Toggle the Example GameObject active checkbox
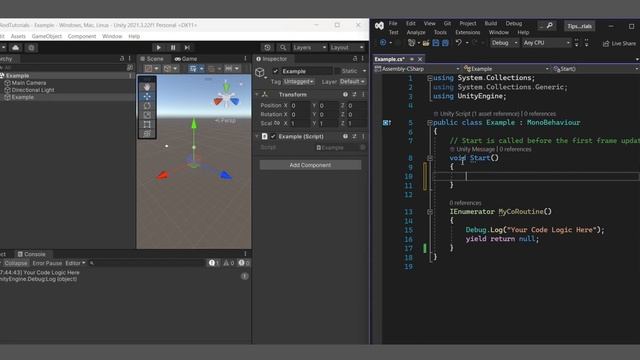Viewport: 640px width, 360px height. tap(276, 71)
